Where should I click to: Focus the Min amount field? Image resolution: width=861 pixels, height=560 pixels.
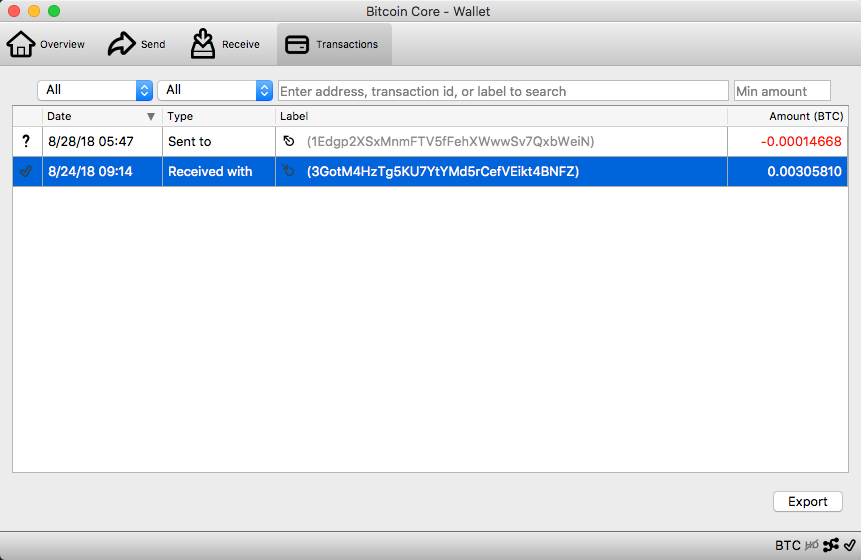point(782,91)
